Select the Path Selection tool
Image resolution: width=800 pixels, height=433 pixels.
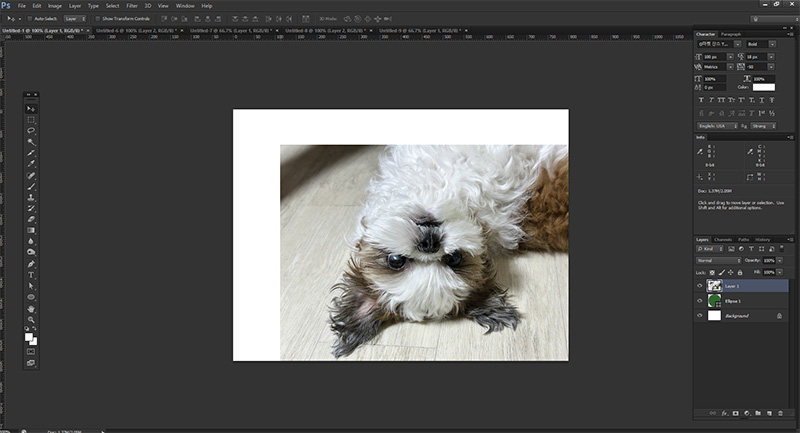[31, 286]
